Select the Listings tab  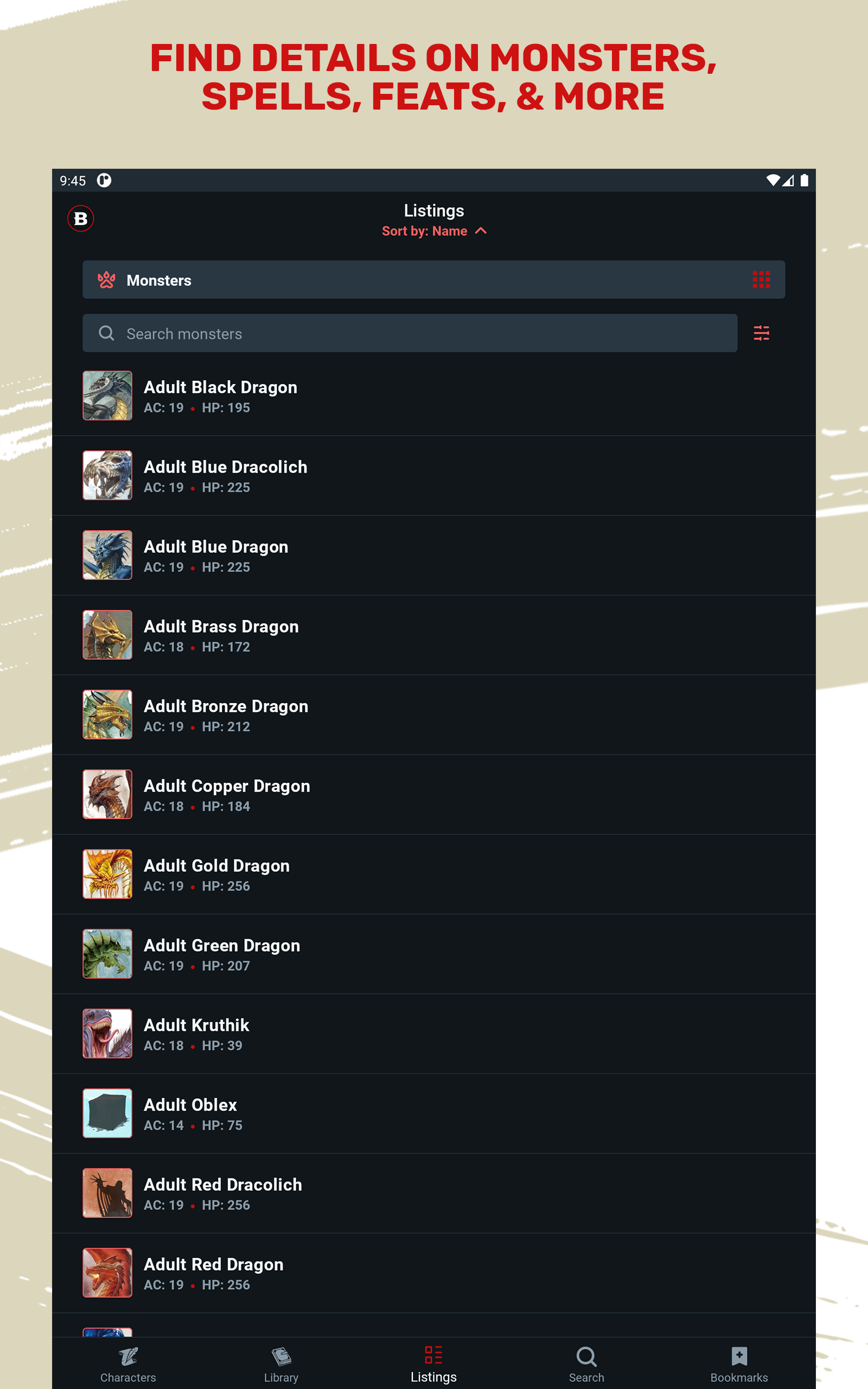pyautogui.click(x=433, y=1365)
